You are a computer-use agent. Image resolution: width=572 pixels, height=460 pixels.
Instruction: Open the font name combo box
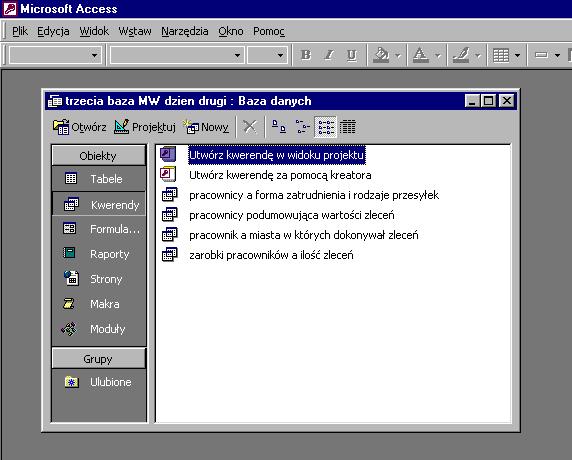[237, 55]
